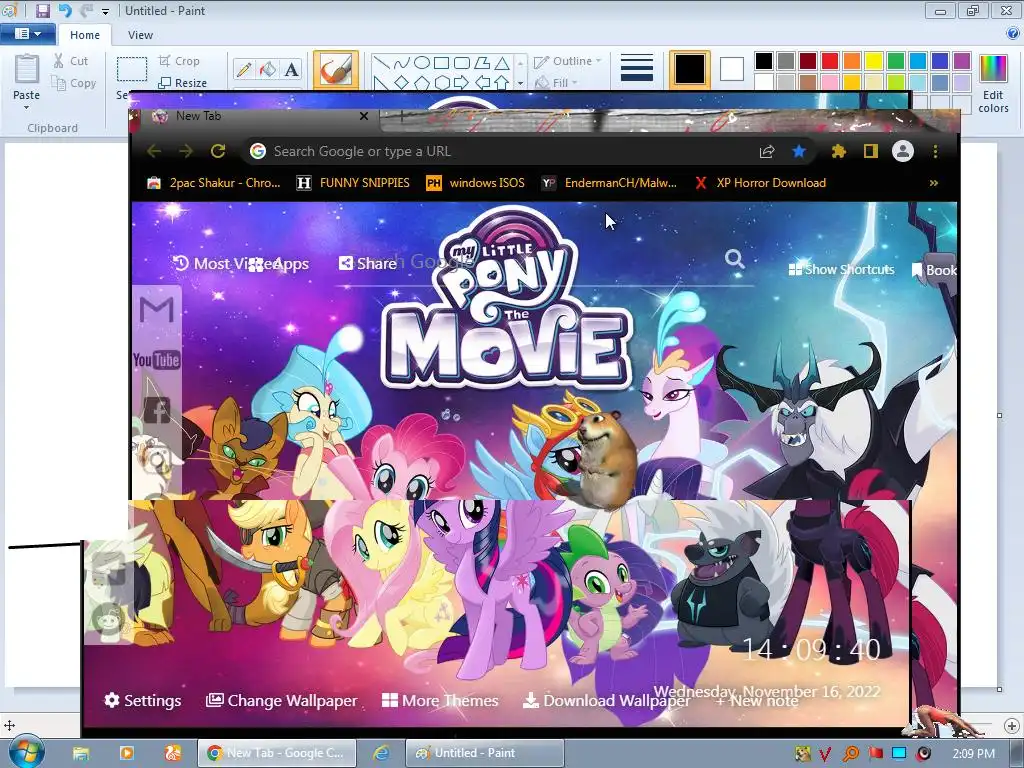
Task: Open the Fill dropdown
Action: [556, 83]
